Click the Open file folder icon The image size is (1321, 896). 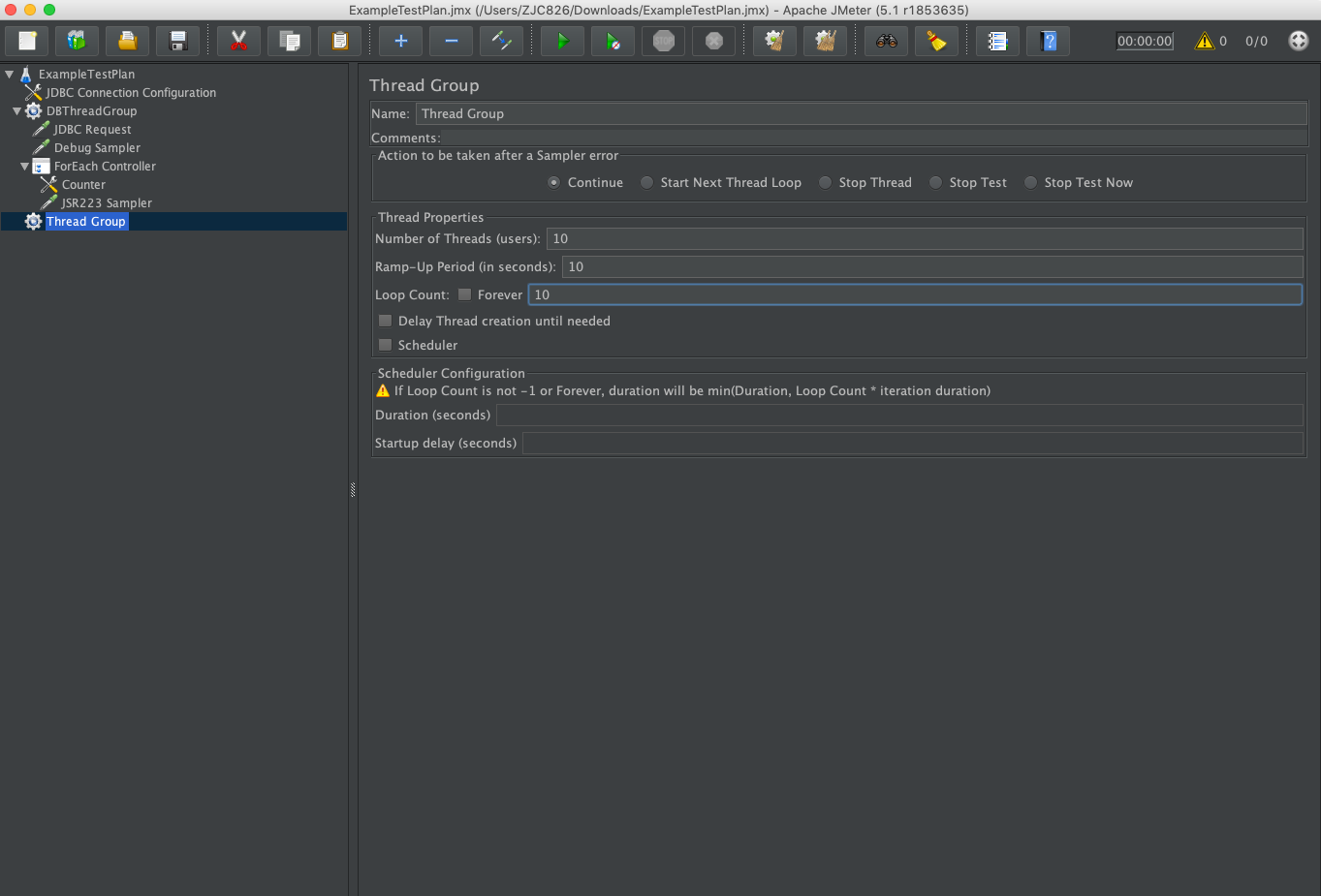tap(127, 41)
